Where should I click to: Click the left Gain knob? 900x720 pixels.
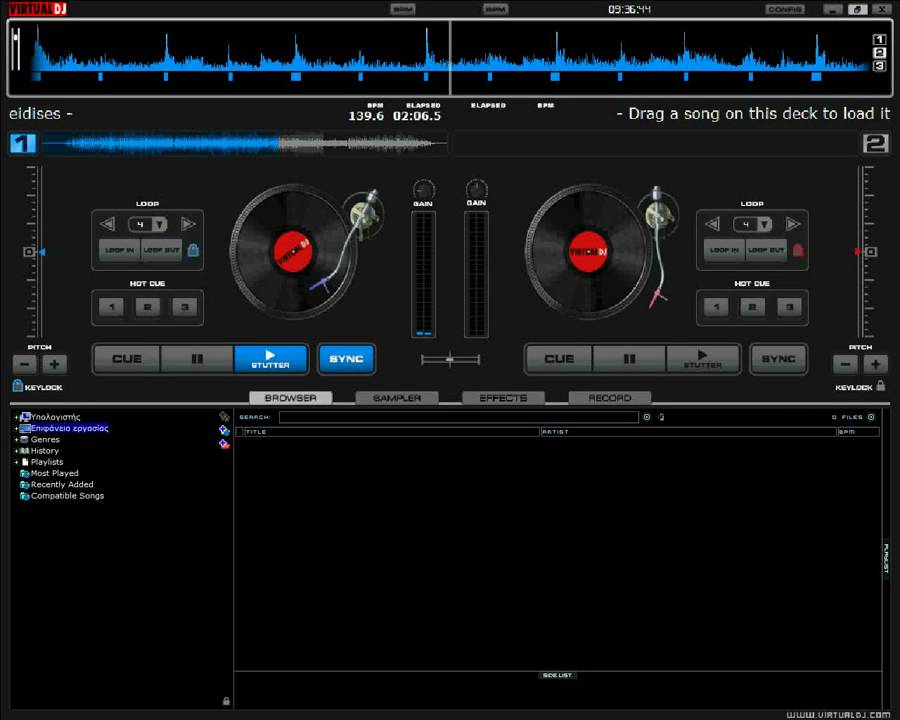[x=424, y=189]
